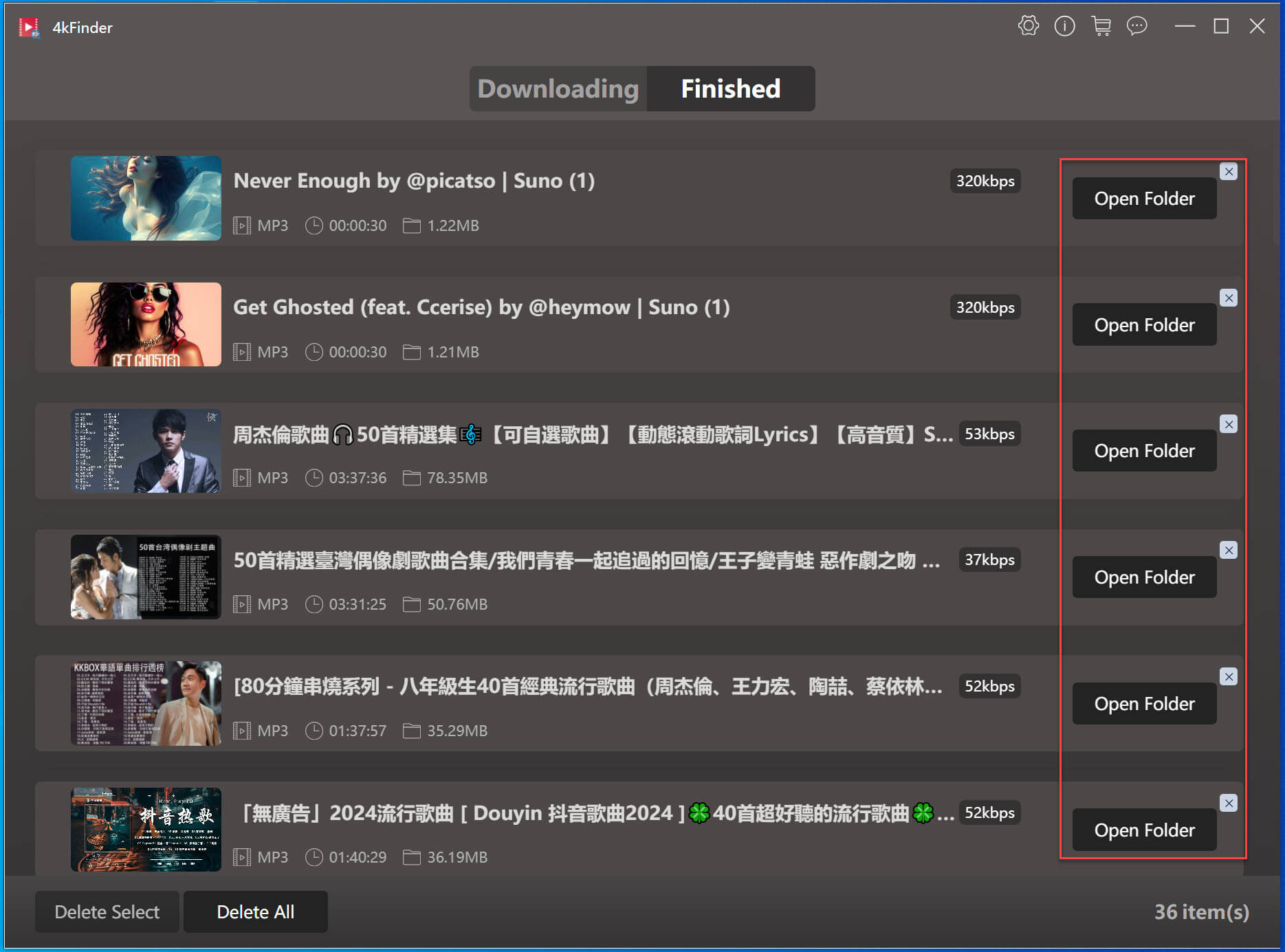Open settings via the gear icon

point(1028,26)
